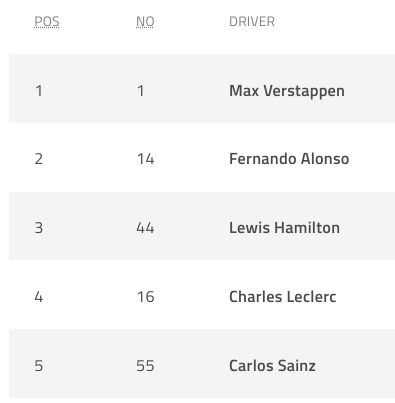Open Fernando Alonso driver link
395x403 pixels.
(289, 159)
